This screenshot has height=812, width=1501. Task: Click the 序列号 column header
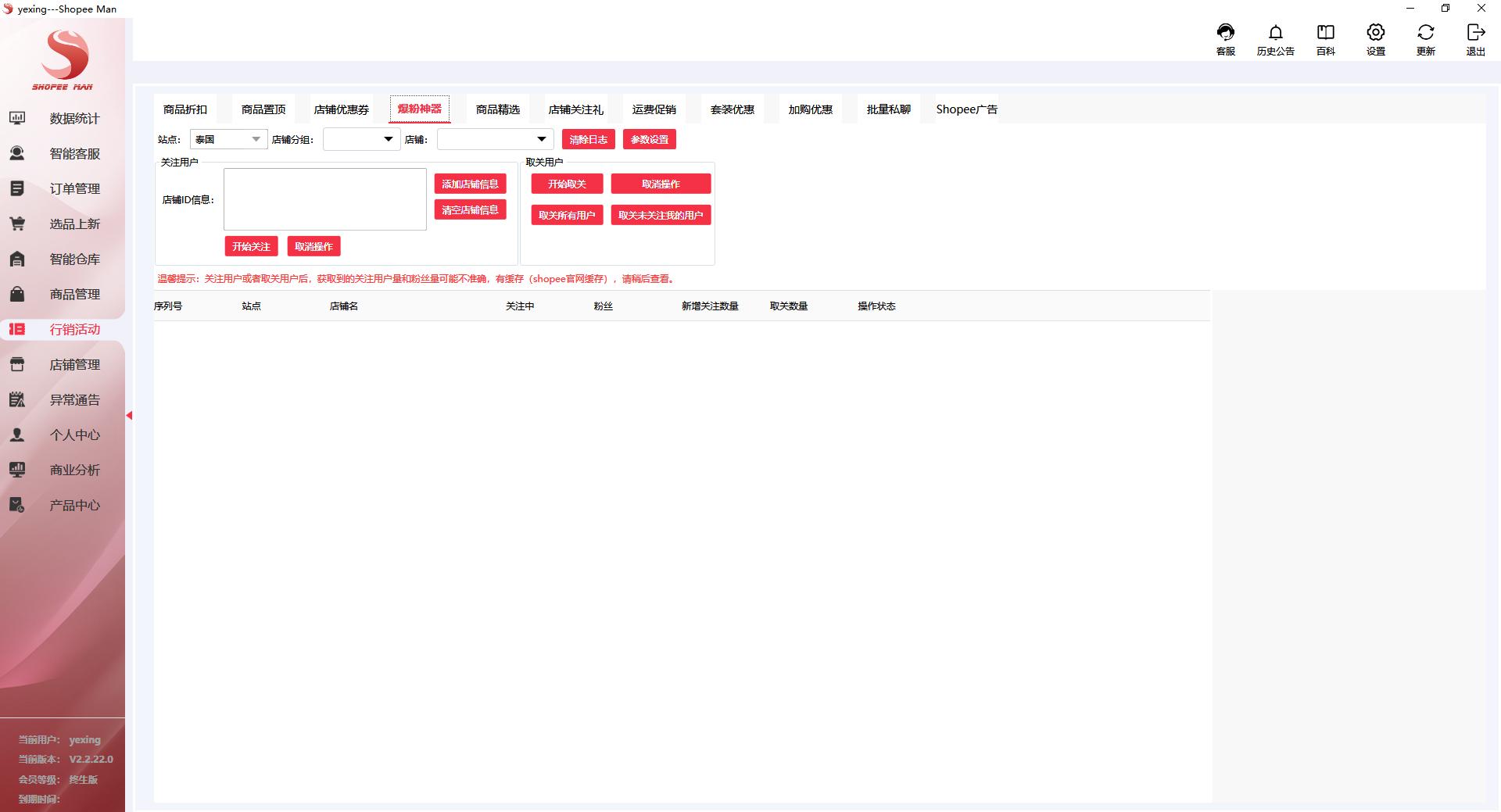pyautogui.click(x=168, y=306)
